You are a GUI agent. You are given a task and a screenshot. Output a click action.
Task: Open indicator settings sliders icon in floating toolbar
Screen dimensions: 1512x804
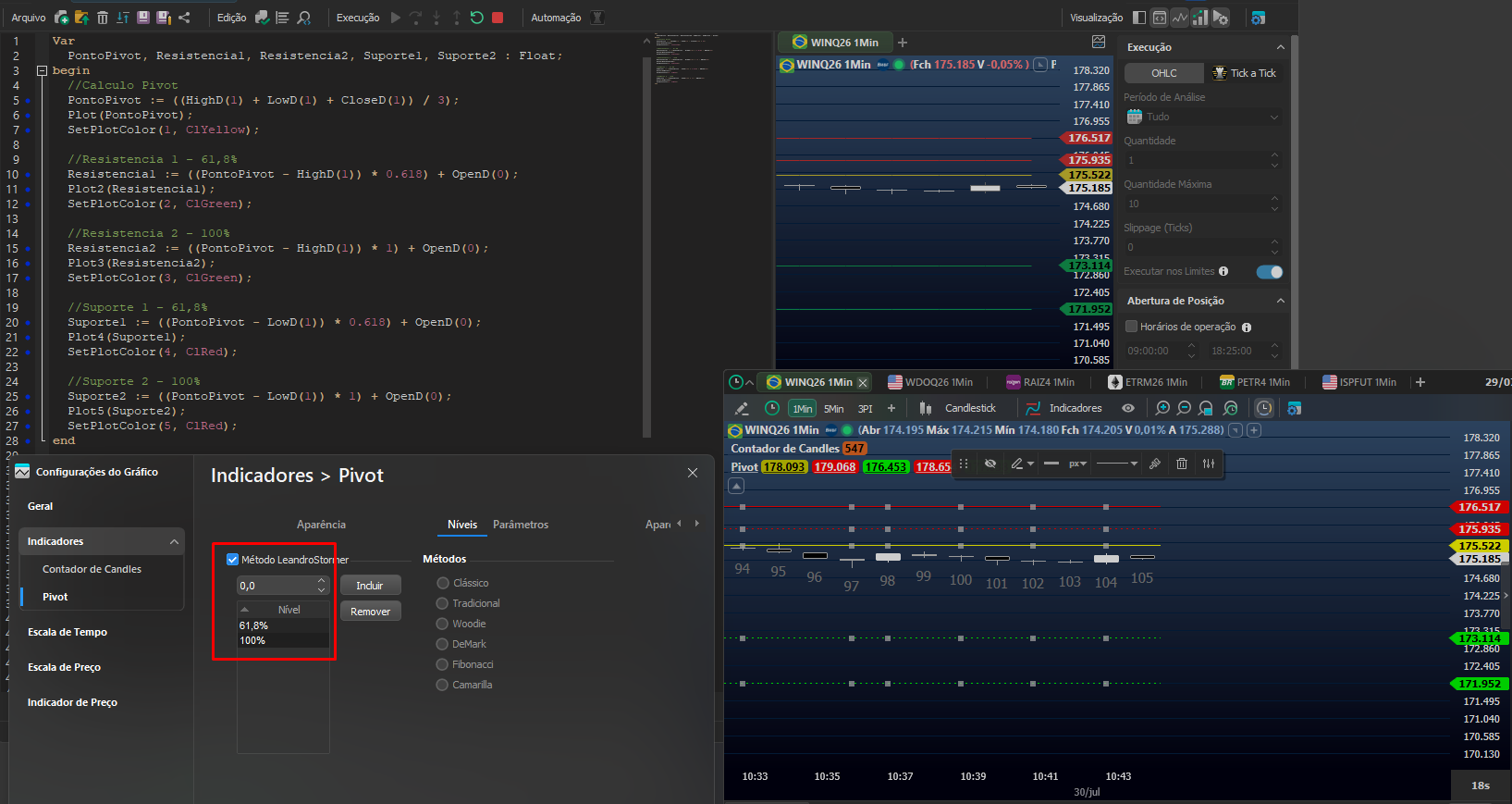click(1209, 464)
